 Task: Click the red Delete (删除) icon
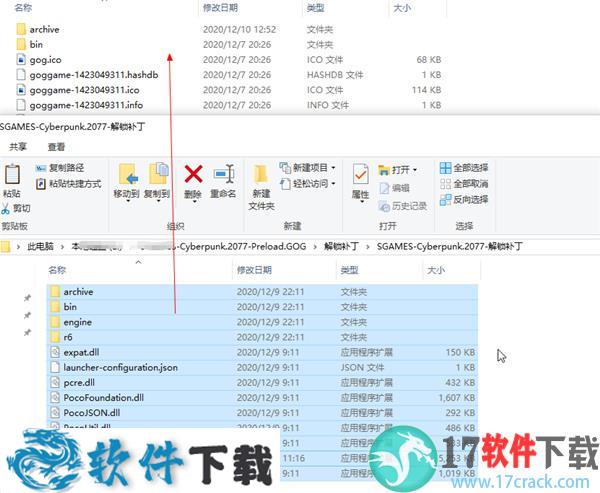[x=193, y=174]
